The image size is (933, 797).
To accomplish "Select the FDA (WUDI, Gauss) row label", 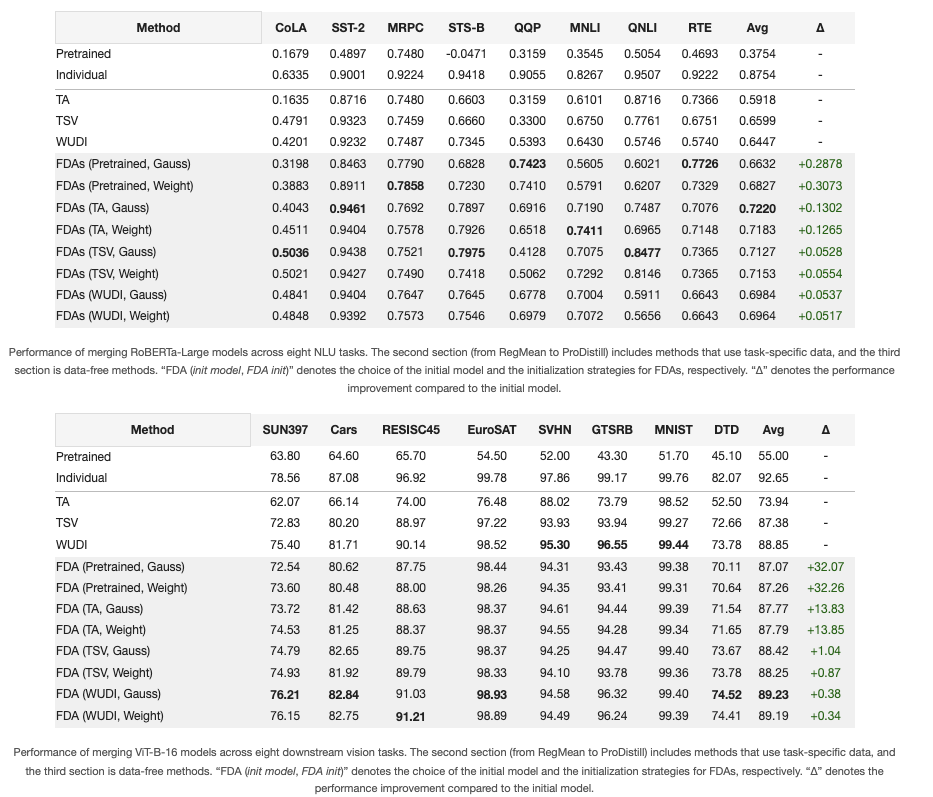I will pos(108,694).
